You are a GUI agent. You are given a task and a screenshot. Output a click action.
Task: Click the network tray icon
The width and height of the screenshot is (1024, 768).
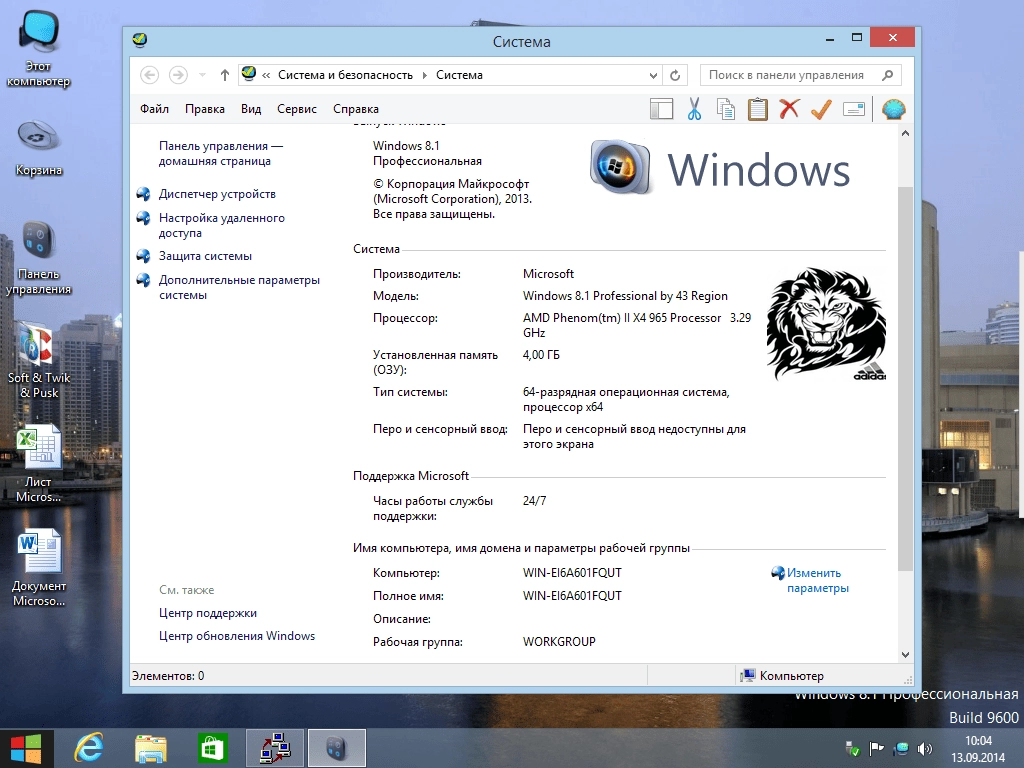point(901,748)
